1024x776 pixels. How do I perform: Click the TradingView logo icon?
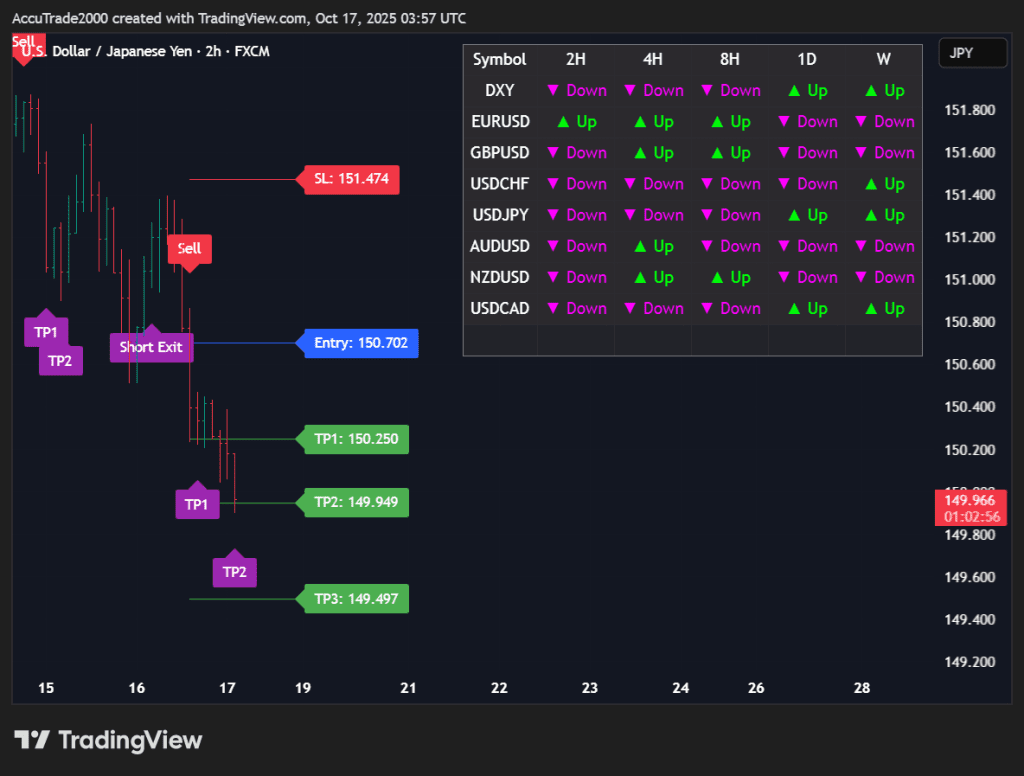coord(32,740)
